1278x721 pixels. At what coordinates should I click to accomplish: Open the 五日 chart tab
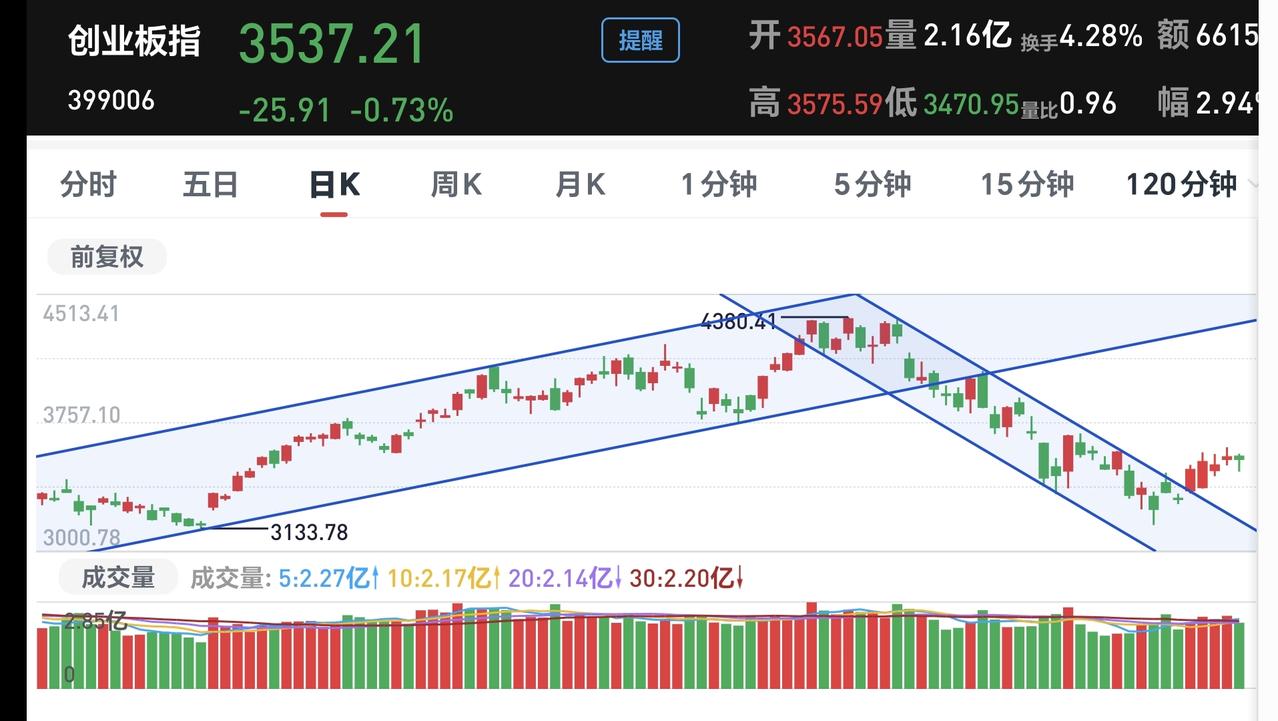coord(210,185)
